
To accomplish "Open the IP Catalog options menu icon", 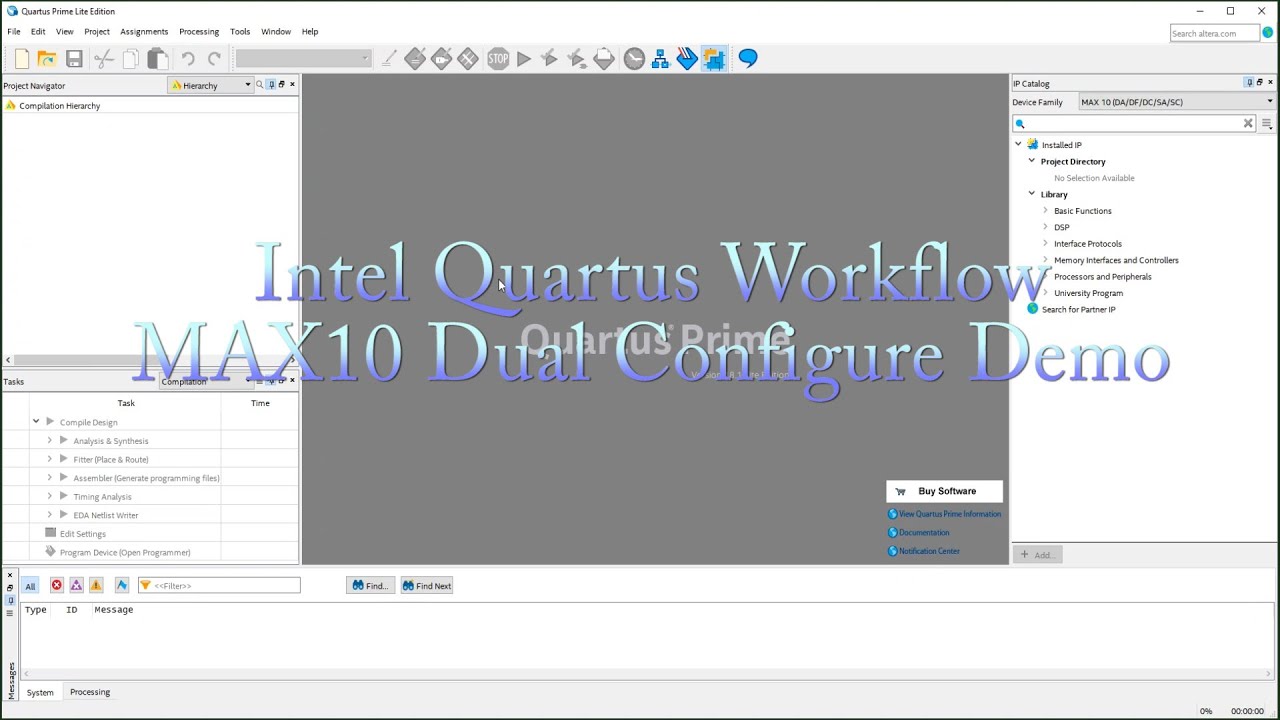I will (x=1266, y=123).
